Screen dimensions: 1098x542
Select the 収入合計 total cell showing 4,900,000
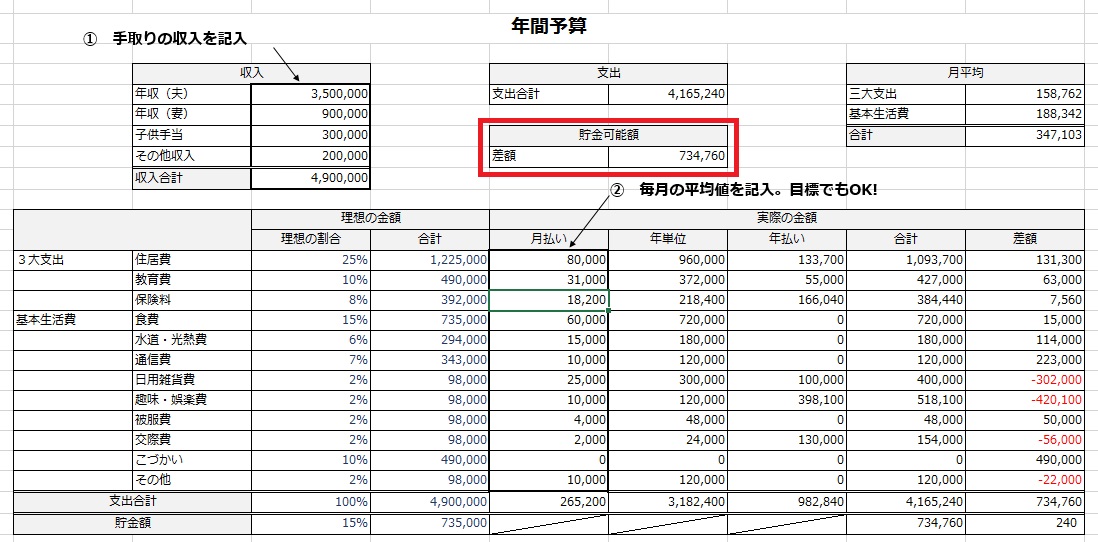[310, 178]
